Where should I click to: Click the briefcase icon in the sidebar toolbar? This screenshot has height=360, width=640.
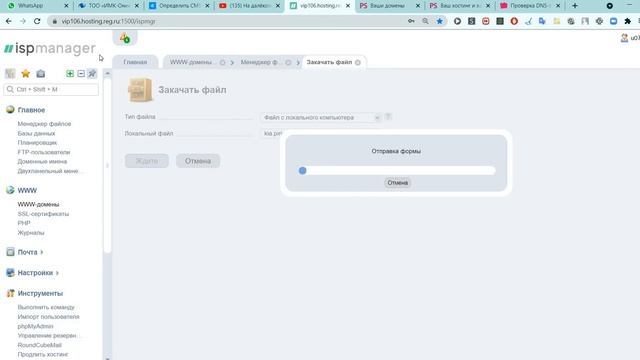tap(40, 73)
